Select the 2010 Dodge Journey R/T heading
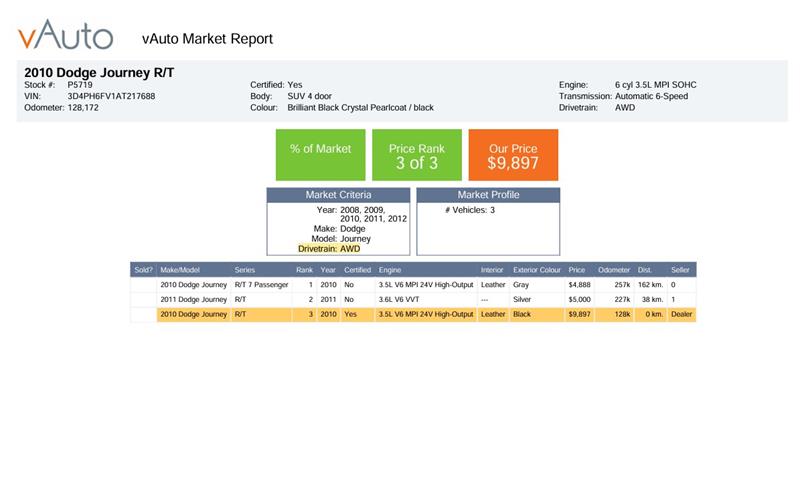This screenshot has width=800, height=504. point(99,72)
